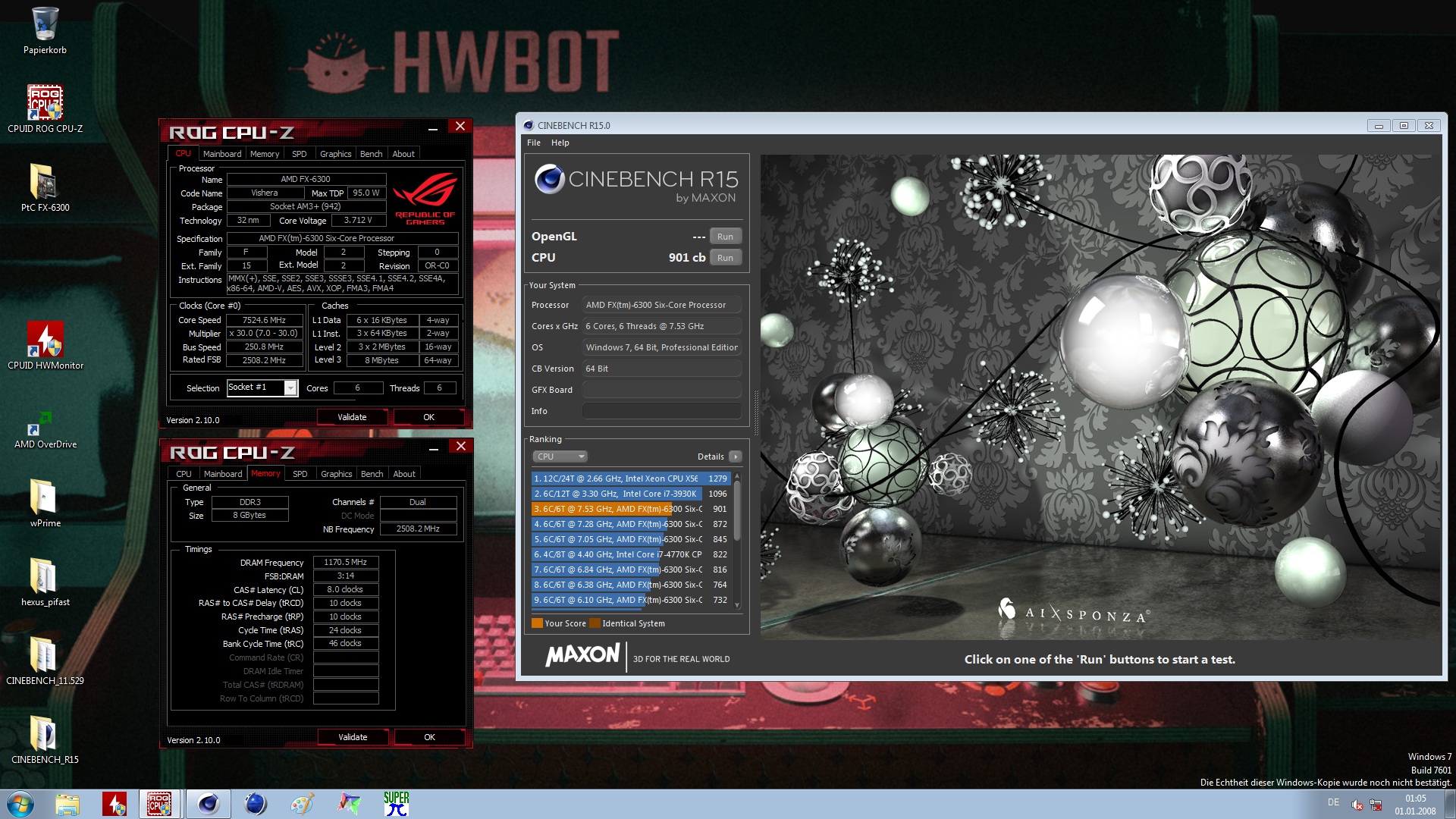This screenshot has width=1456, height=819.
Task: Open the hexus_pifast folder icon
Action: (x=45, y=582)
